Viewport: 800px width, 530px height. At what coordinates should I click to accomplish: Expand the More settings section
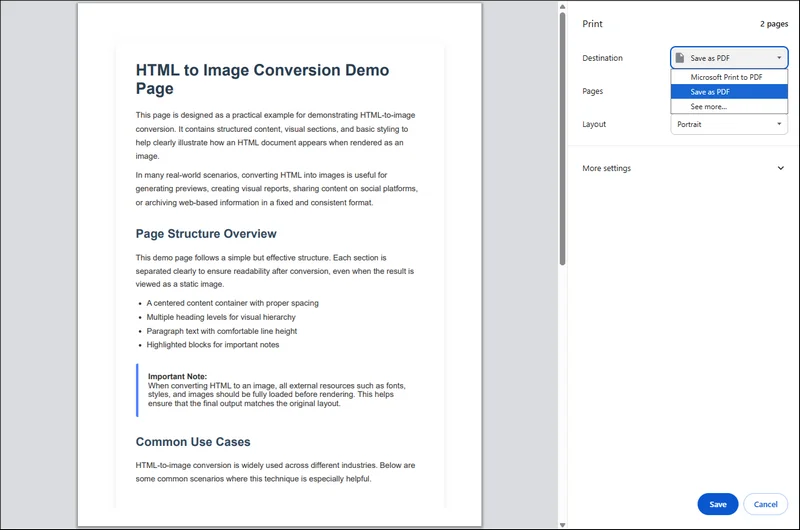click(683, 168)
